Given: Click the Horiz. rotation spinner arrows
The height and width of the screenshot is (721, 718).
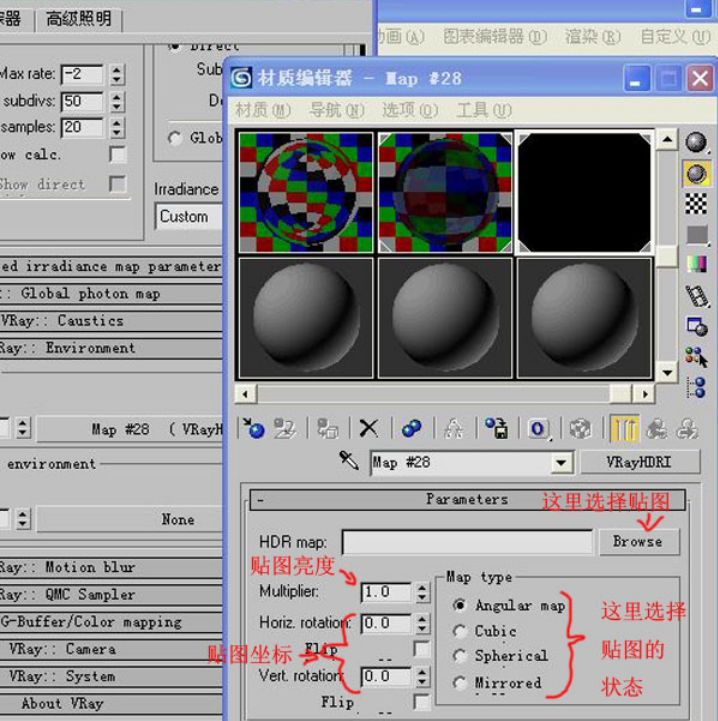Looking at the screenshot, I should 422,624.
